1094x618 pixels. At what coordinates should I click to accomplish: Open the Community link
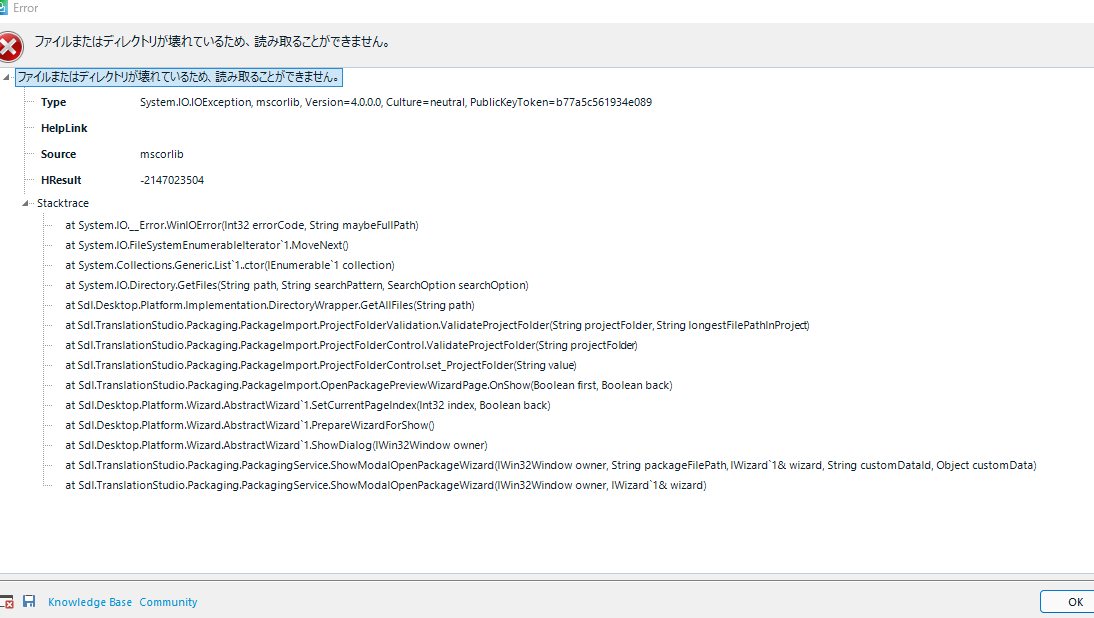coord(168,602)
